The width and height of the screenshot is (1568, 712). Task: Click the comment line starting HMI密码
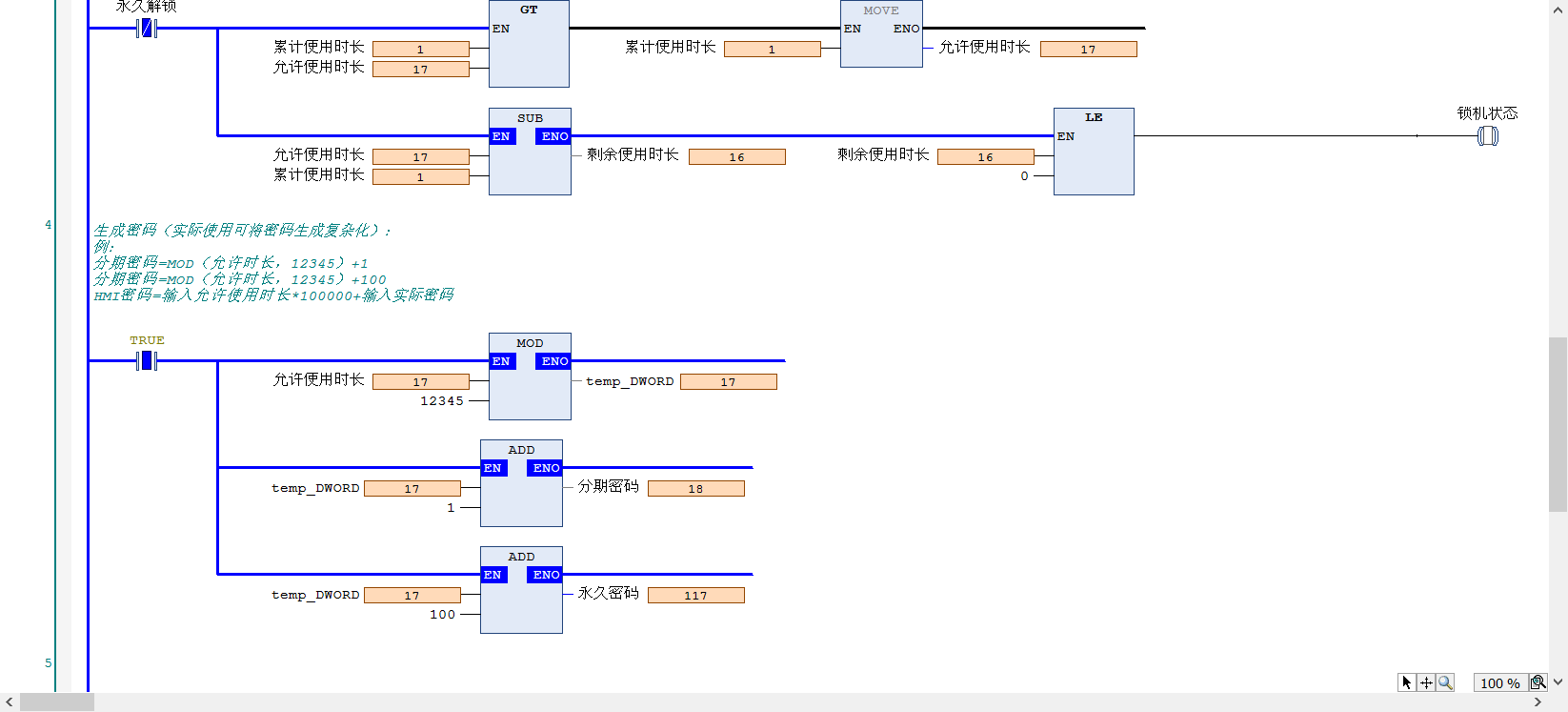(273, 295)
